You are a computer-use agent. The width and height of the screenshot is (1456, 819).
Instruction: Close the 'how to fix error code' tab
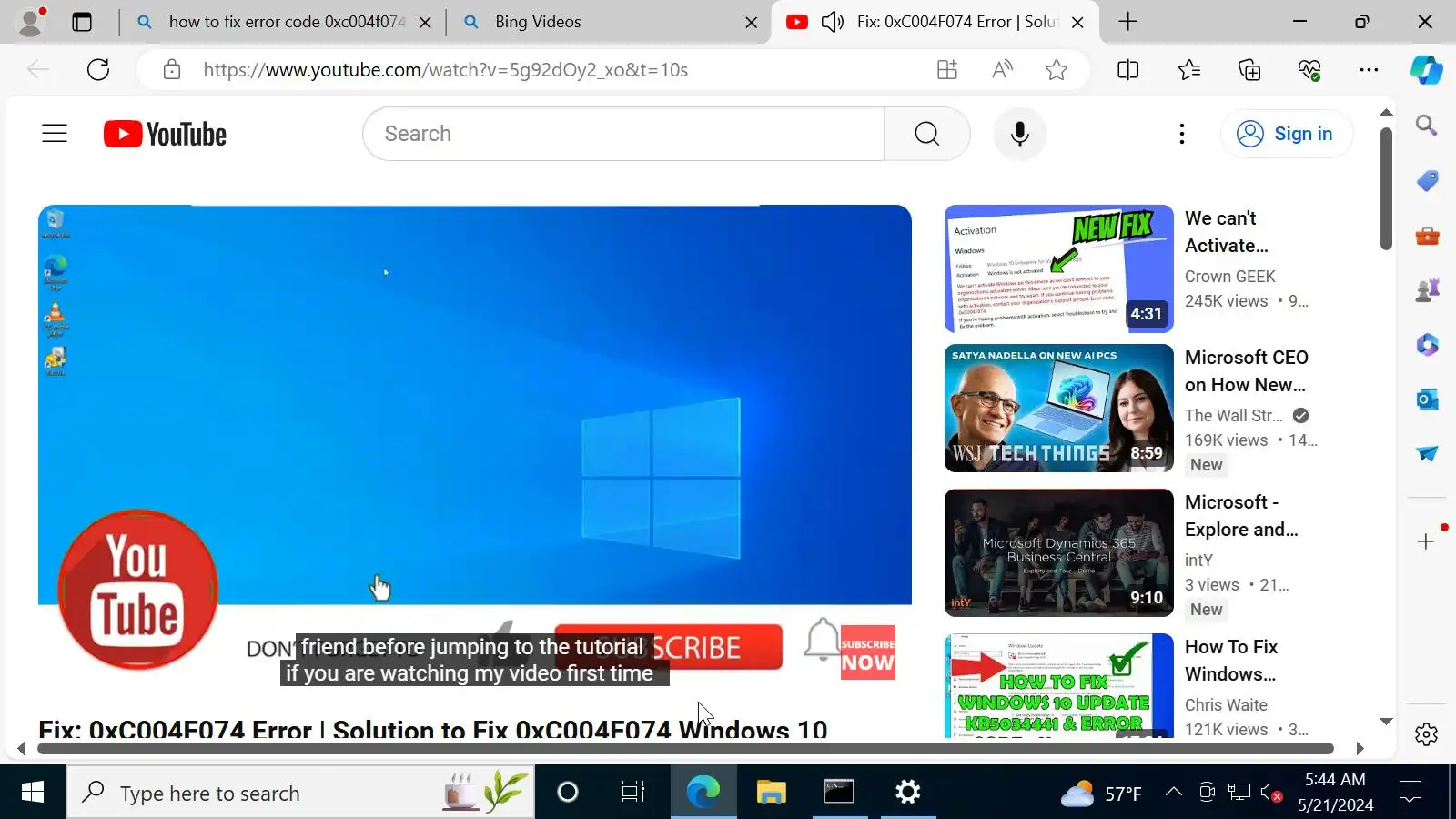(425, 22)
